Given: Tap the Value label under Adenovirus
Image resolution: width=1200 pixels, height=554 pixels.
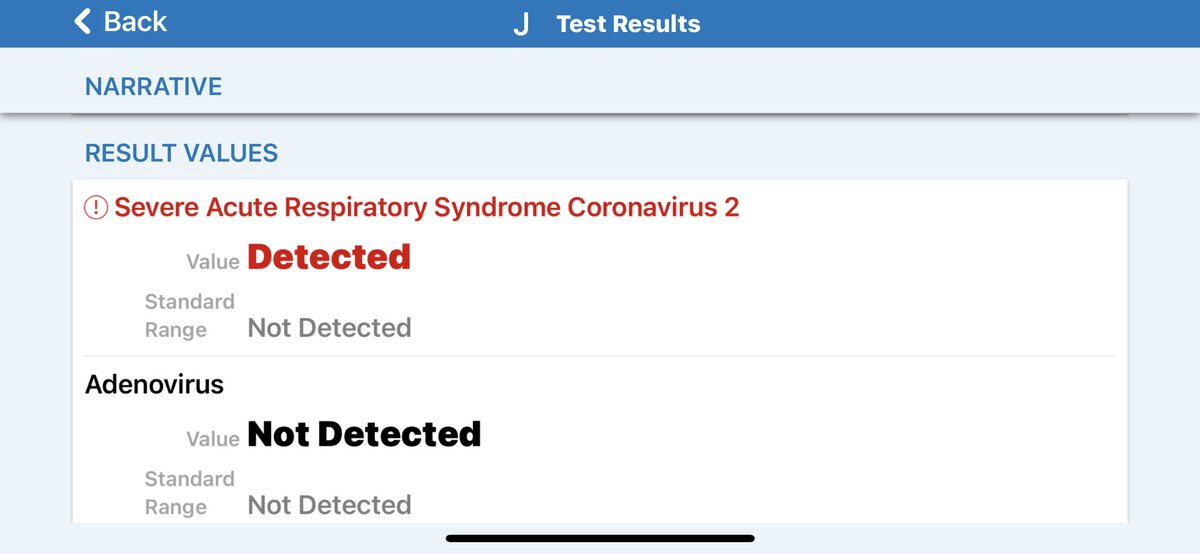Looking at the screenshot, I should (213, 439).
